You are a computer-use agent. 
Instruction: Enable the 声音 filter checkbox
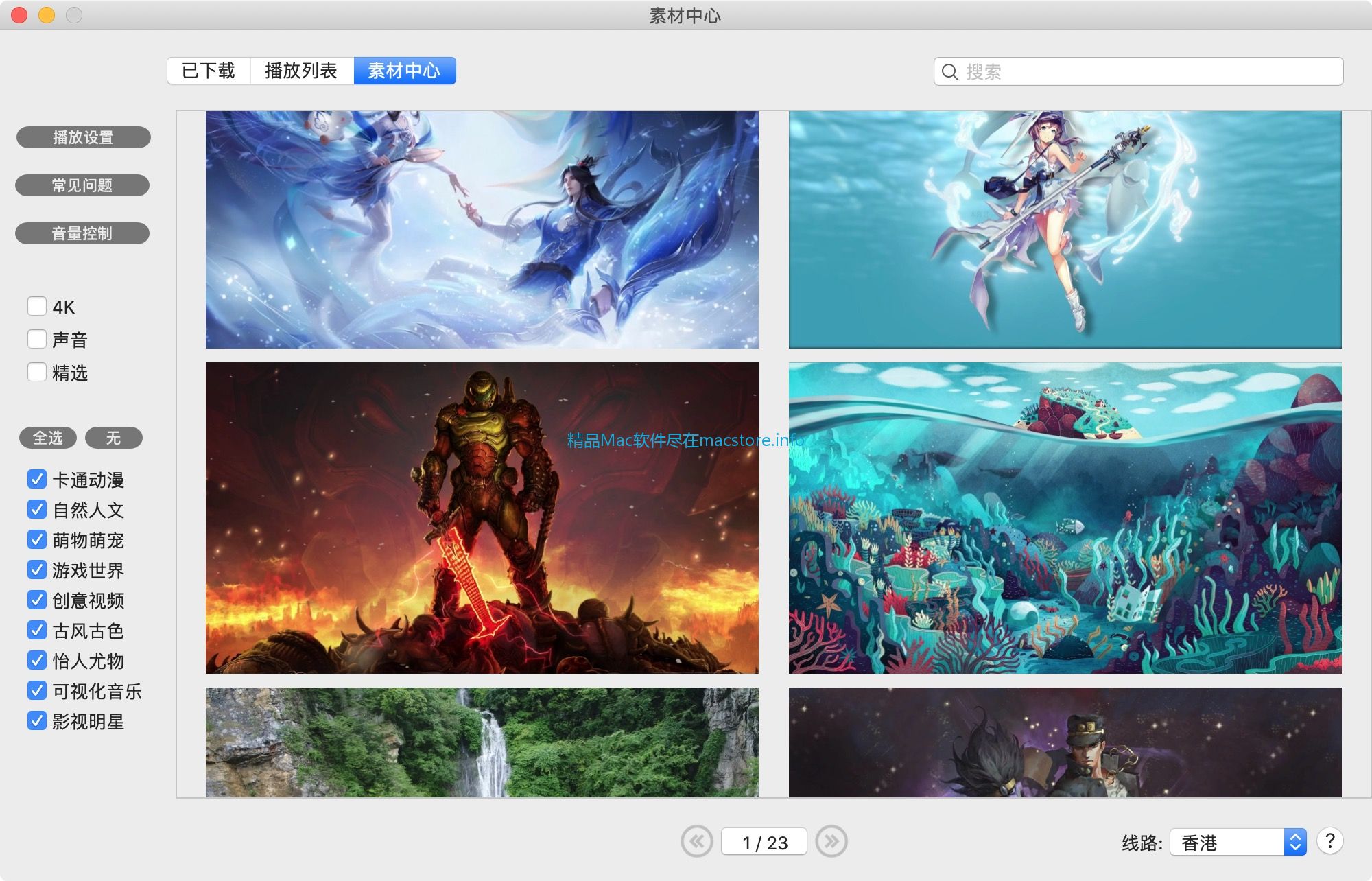click(x=37, y=339)
